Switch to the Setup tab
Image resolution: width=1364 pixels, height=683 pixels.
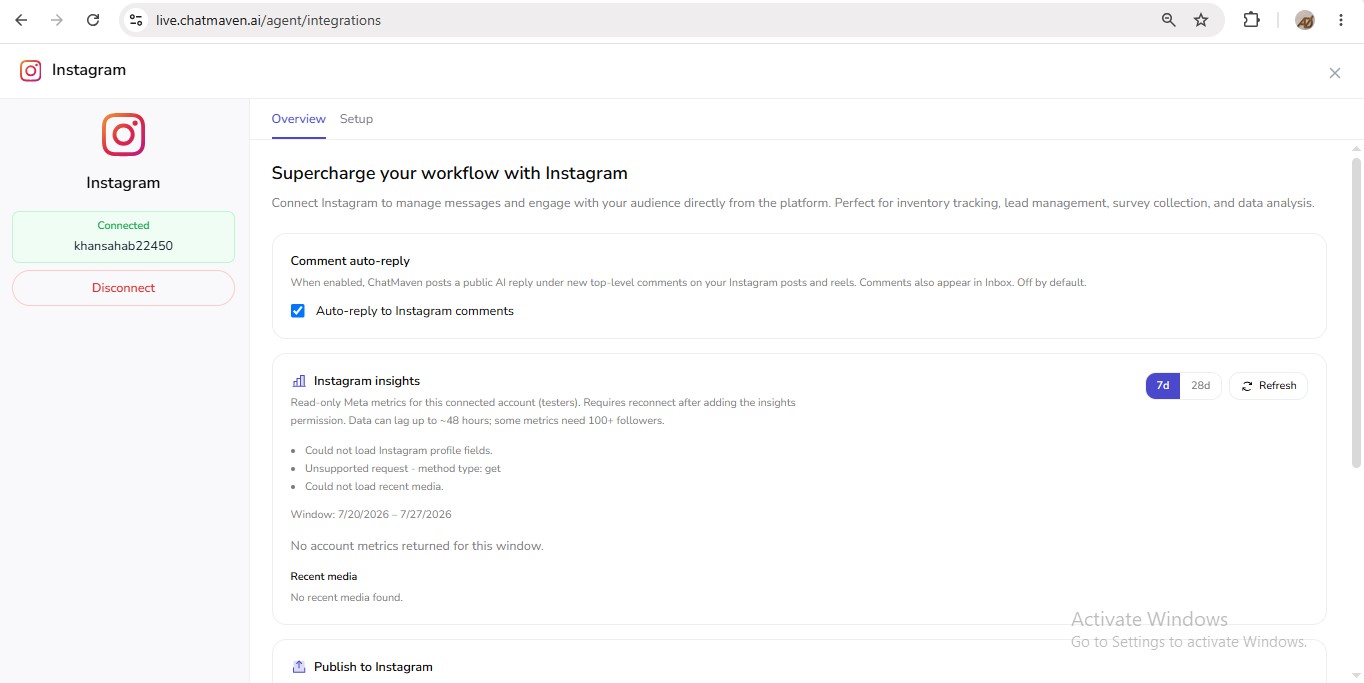click(356, 119)
